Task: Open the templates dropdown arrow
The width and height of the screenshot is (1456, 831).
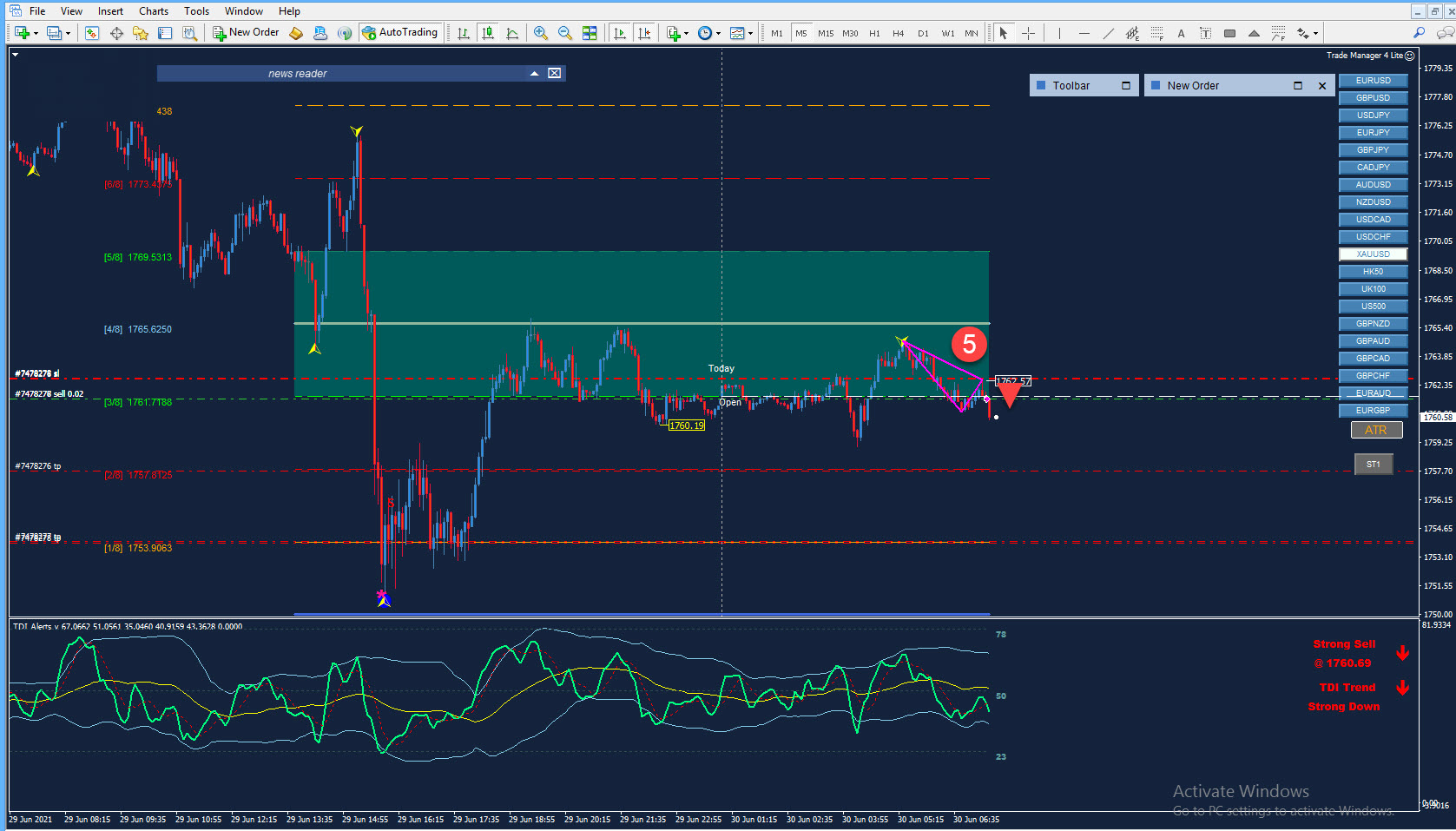Action: point(750,34)
